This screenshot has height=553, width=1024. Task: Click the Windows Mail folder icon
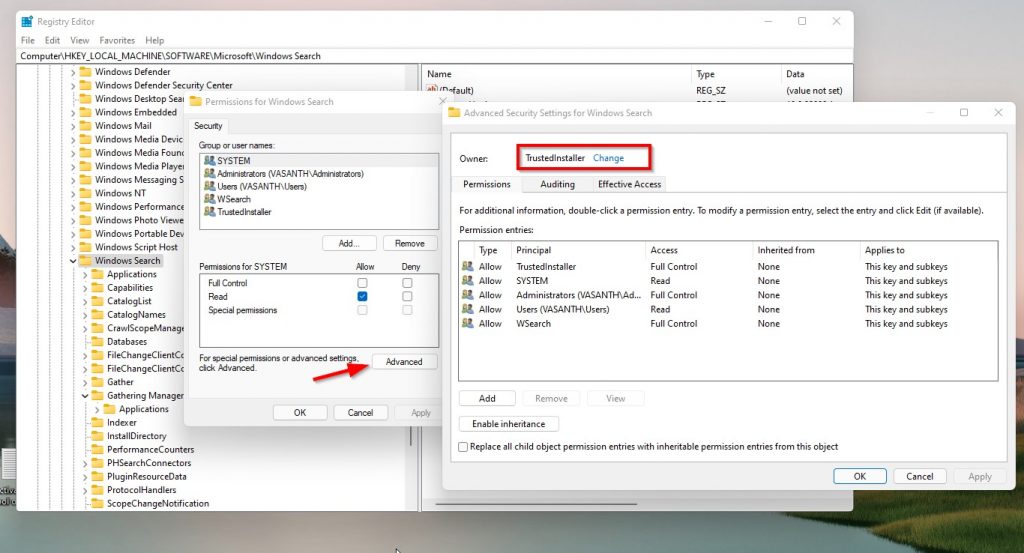[x=86, y=125]
